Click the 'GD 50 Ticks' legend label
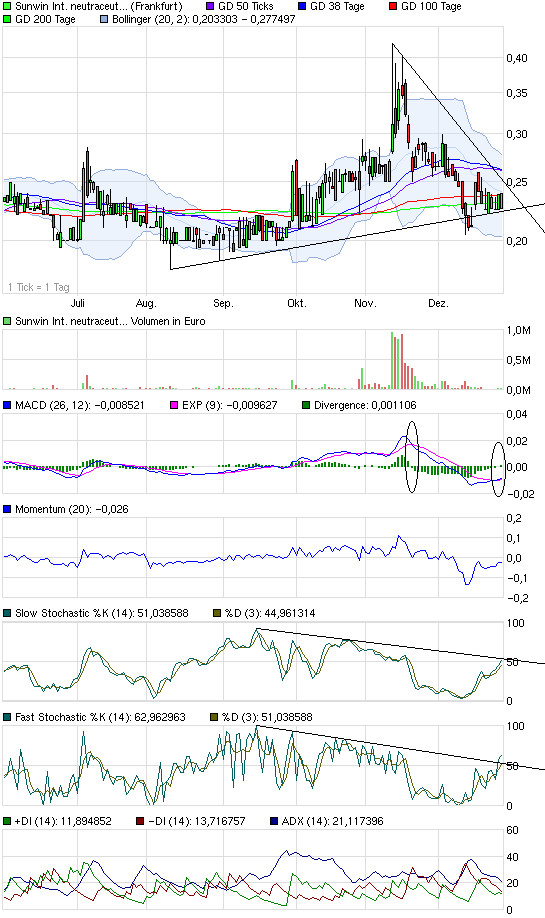This screenshot has width=545, height=918. point(246,6)
